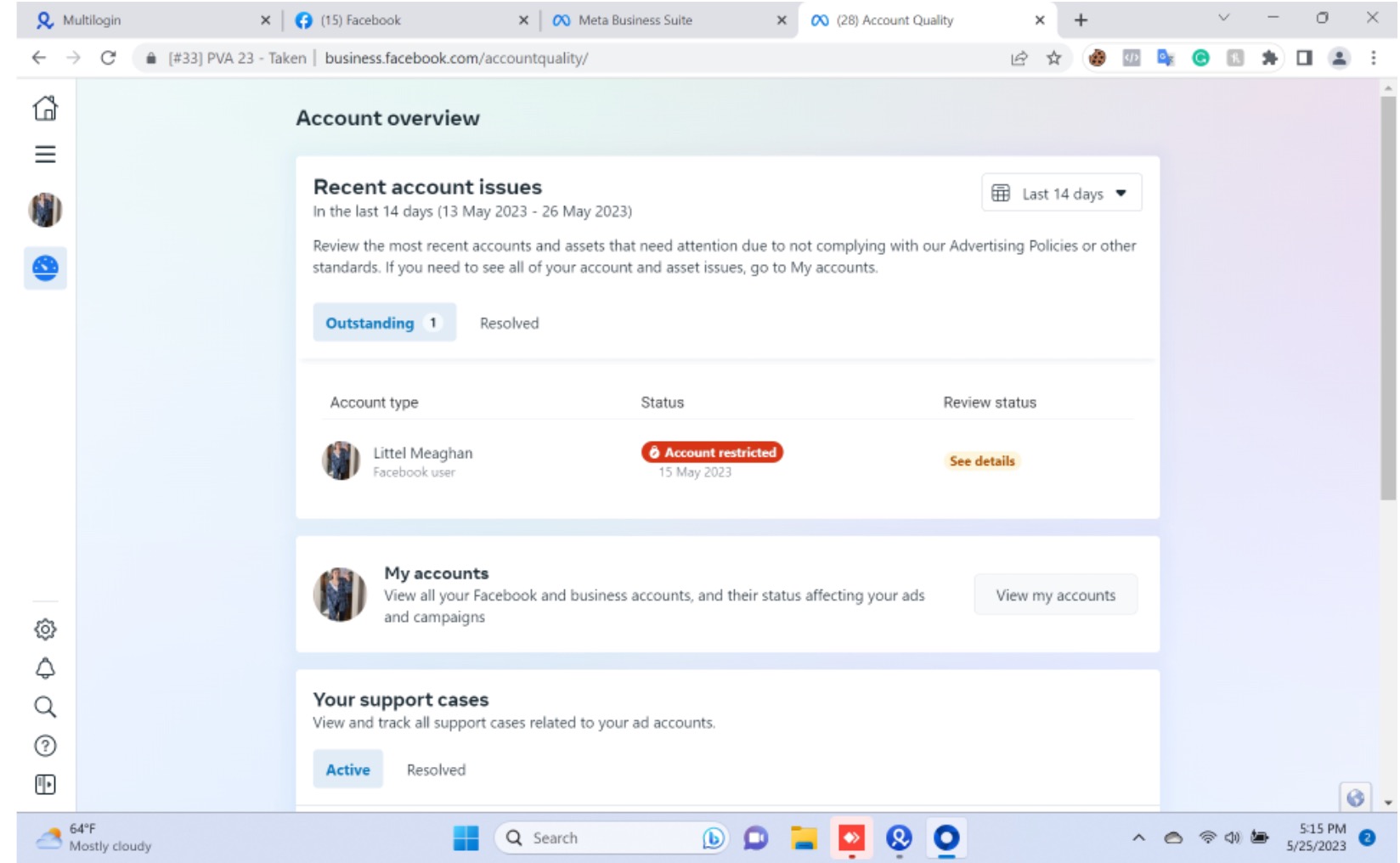Viewport: 1400px width, 863px height.
Task: Open the chat app icon in taskbar
Action: (x=755, y=838)
